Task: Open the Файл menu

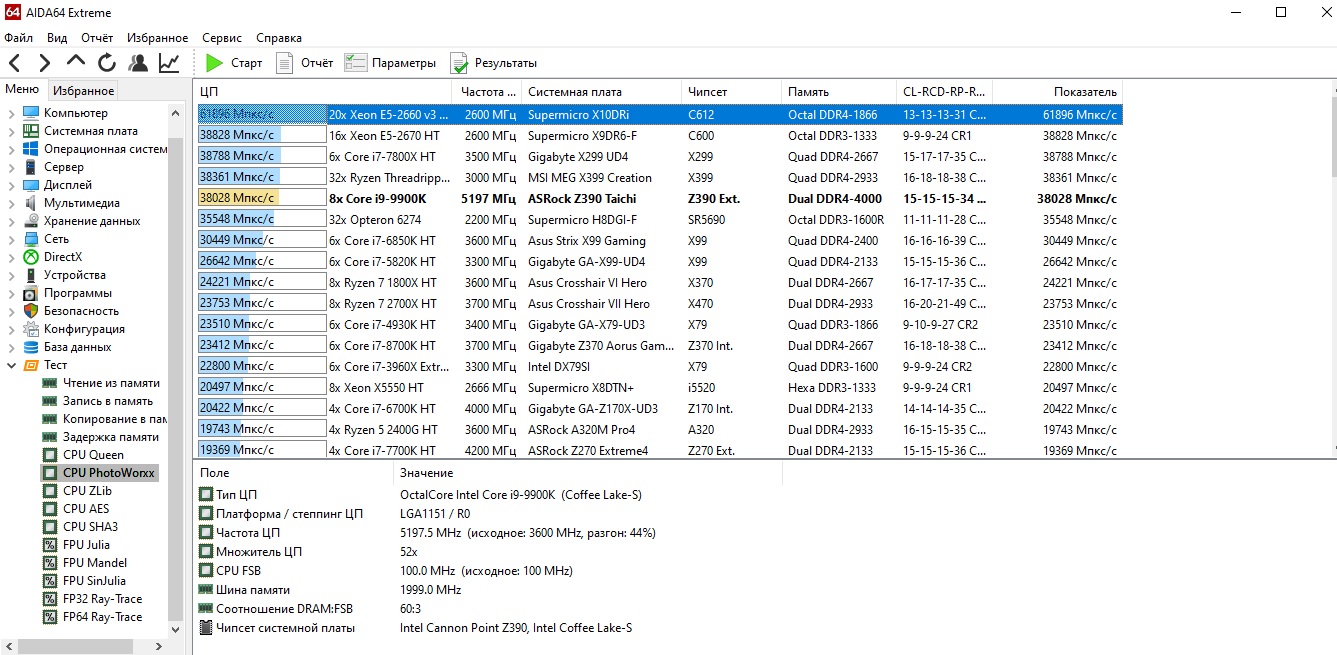Action: [x=18, y=38]
